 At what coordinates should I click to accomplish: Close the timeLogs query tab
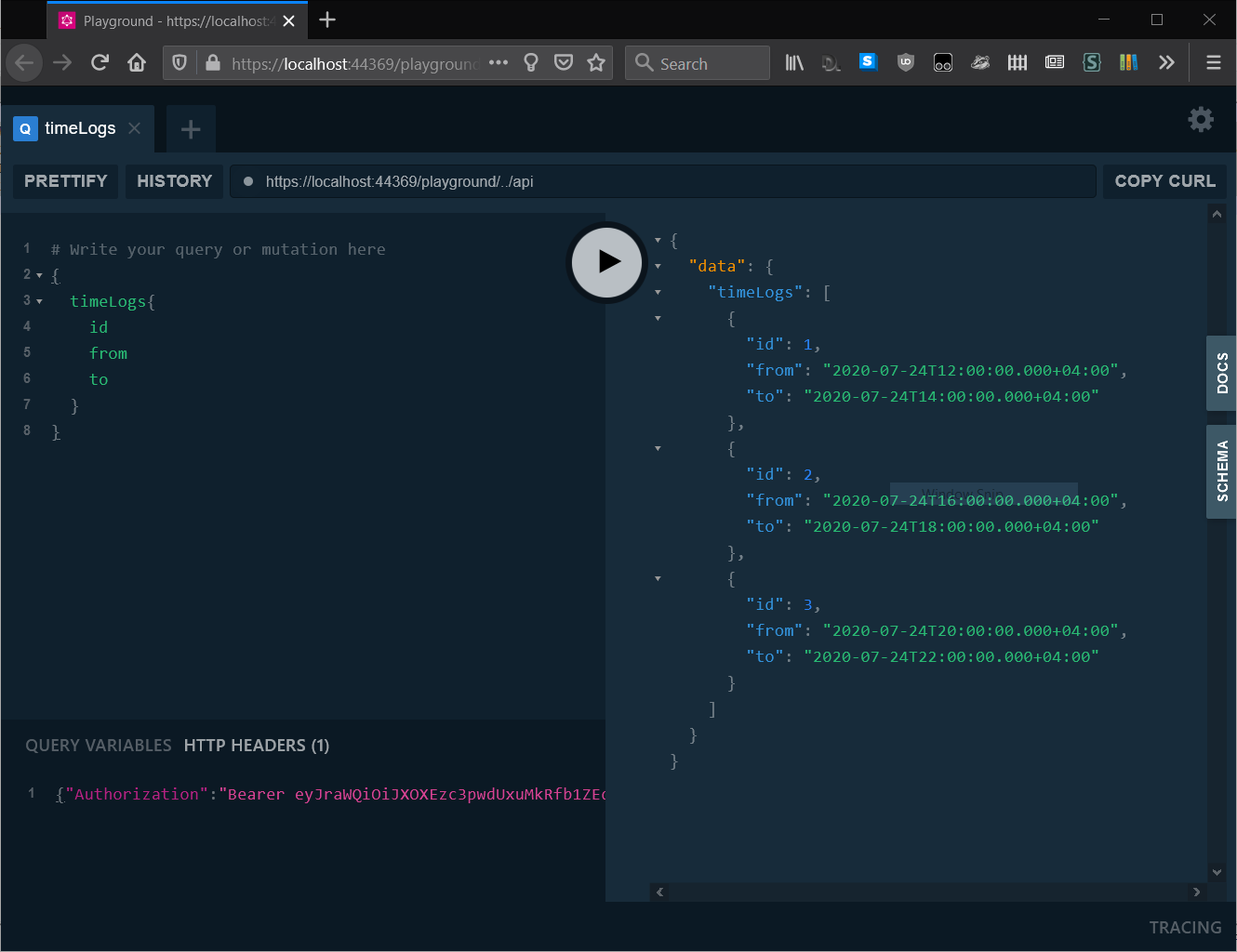pyautogui.click(x=135, y=128)
